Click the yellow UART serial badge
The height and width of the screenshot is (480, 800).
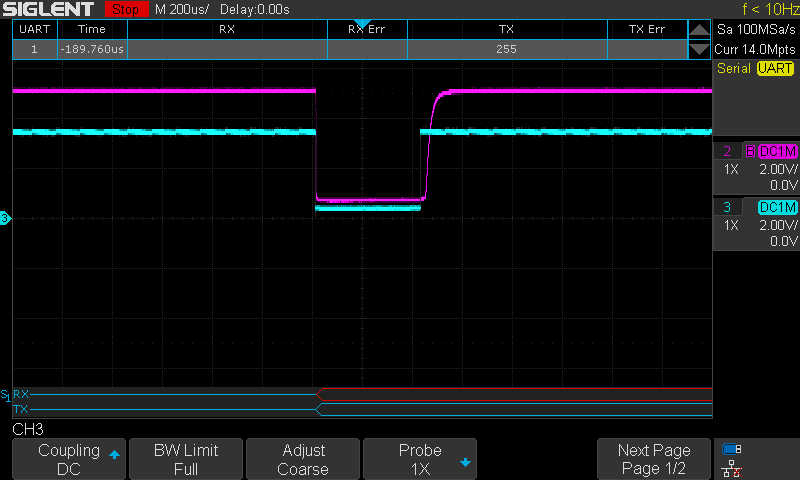click(774, 68)
